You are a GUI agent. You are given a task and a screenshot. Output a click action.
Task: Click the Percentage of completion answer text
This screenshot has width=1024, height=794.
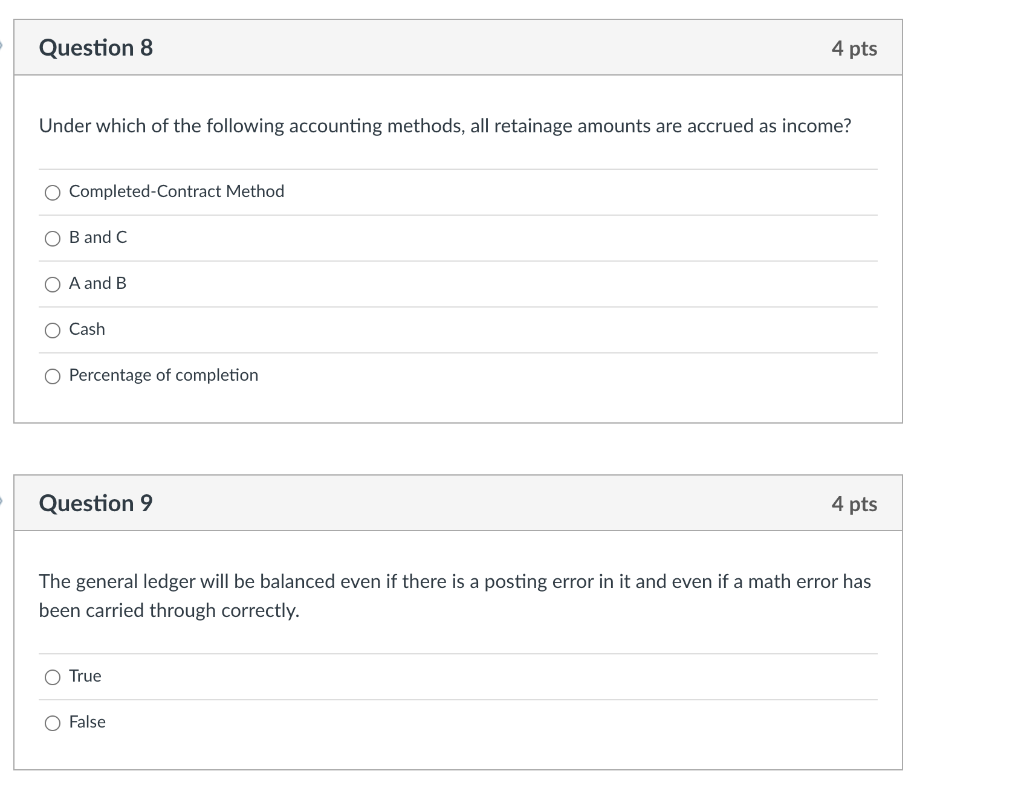coord(163,375)
